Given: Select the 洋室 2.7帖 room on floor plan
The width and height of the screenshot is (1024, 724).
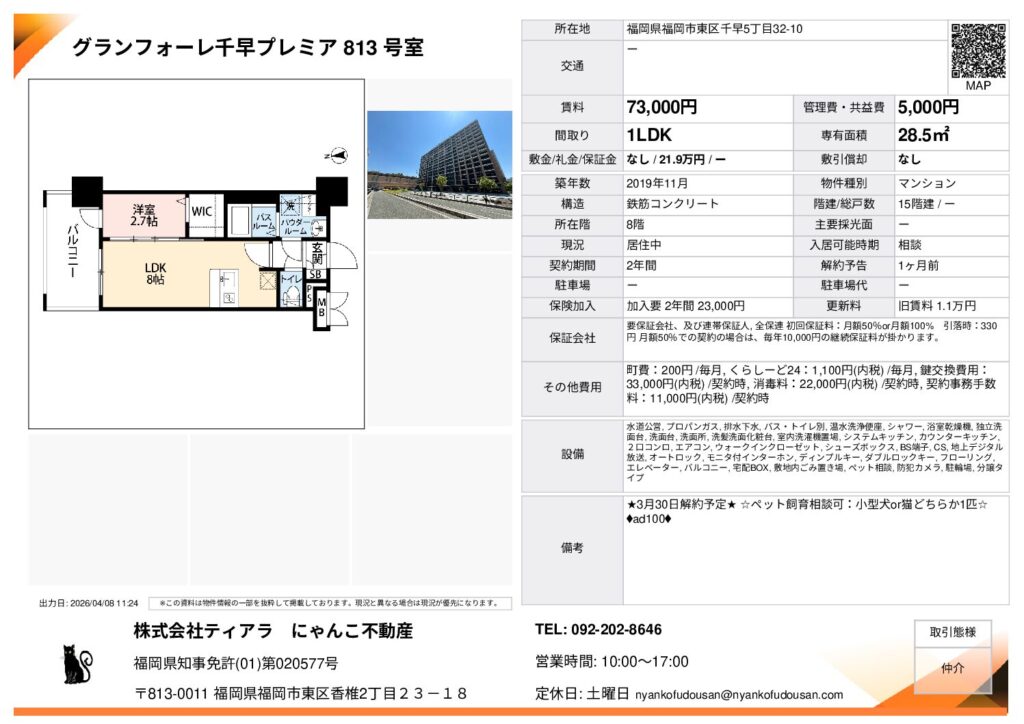Looking at the screenshot, I should (143, 214).
